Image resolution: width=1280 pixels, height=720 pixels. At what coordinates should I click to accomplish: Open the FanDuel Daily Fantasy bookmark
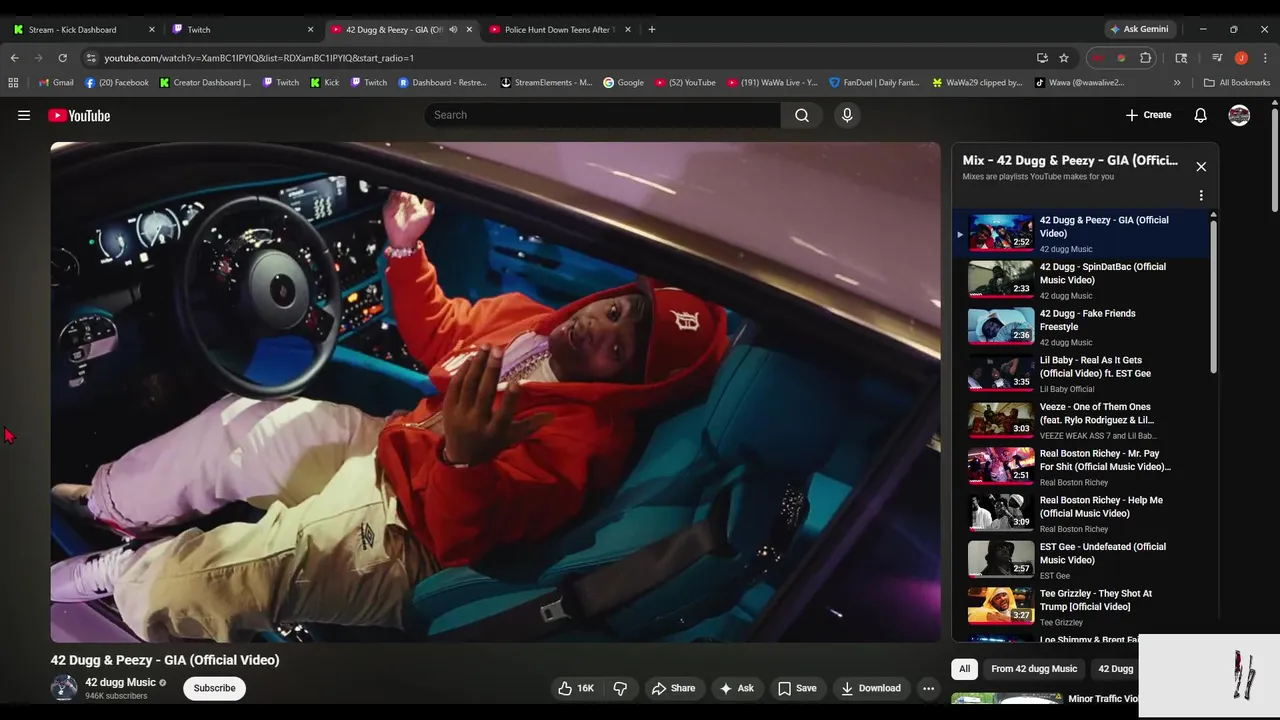point(874,83)
